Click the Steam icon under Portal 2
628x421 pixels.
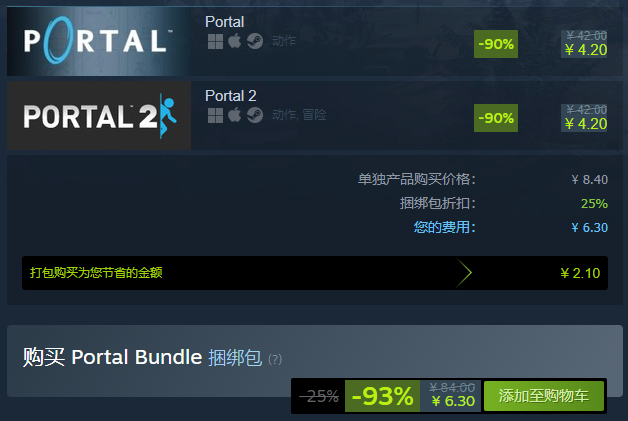pyautogui.click(x=255, y=115)
